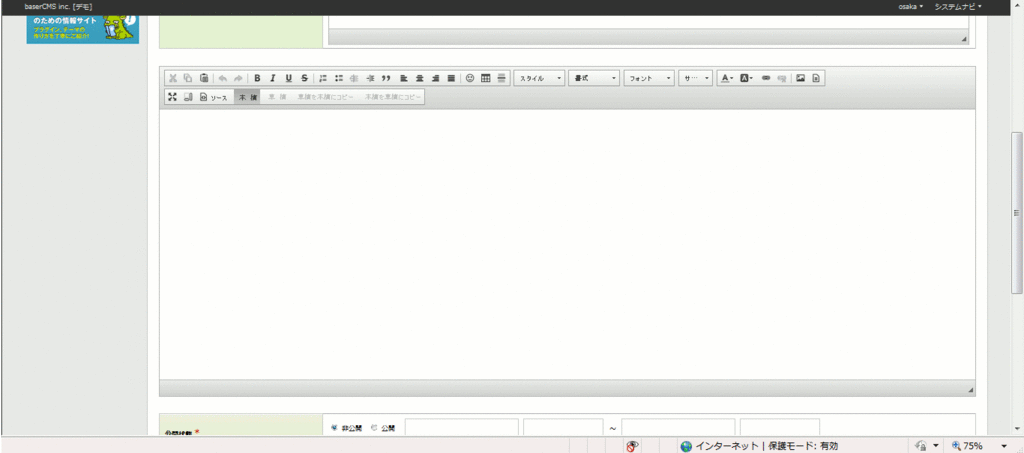This screenshot has width=1024, height=453.
Task: Paste from clipboard icon
Action: (x=204, y=78)
